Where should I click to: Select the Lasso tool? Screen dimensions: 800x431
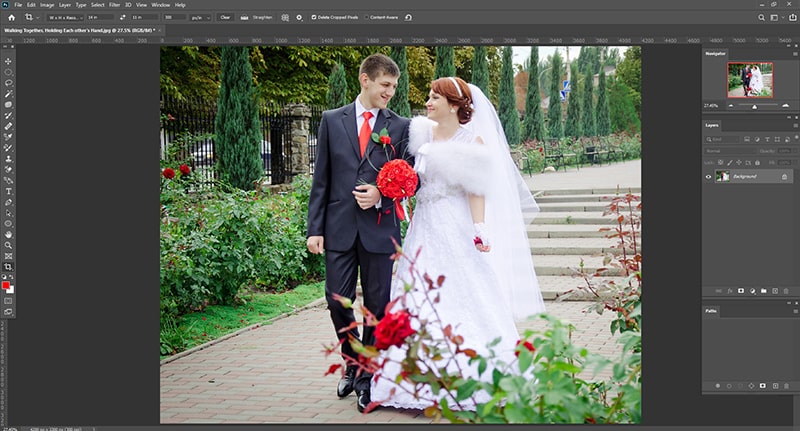point(8,83)
